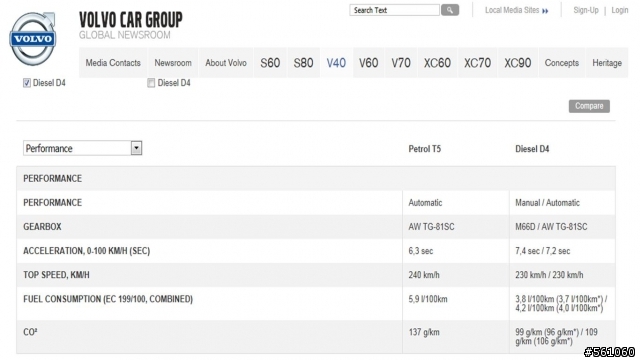Click the 6,3 sec acceleration value
Viewport: 640px width, 360px height.
pos(420,251)
